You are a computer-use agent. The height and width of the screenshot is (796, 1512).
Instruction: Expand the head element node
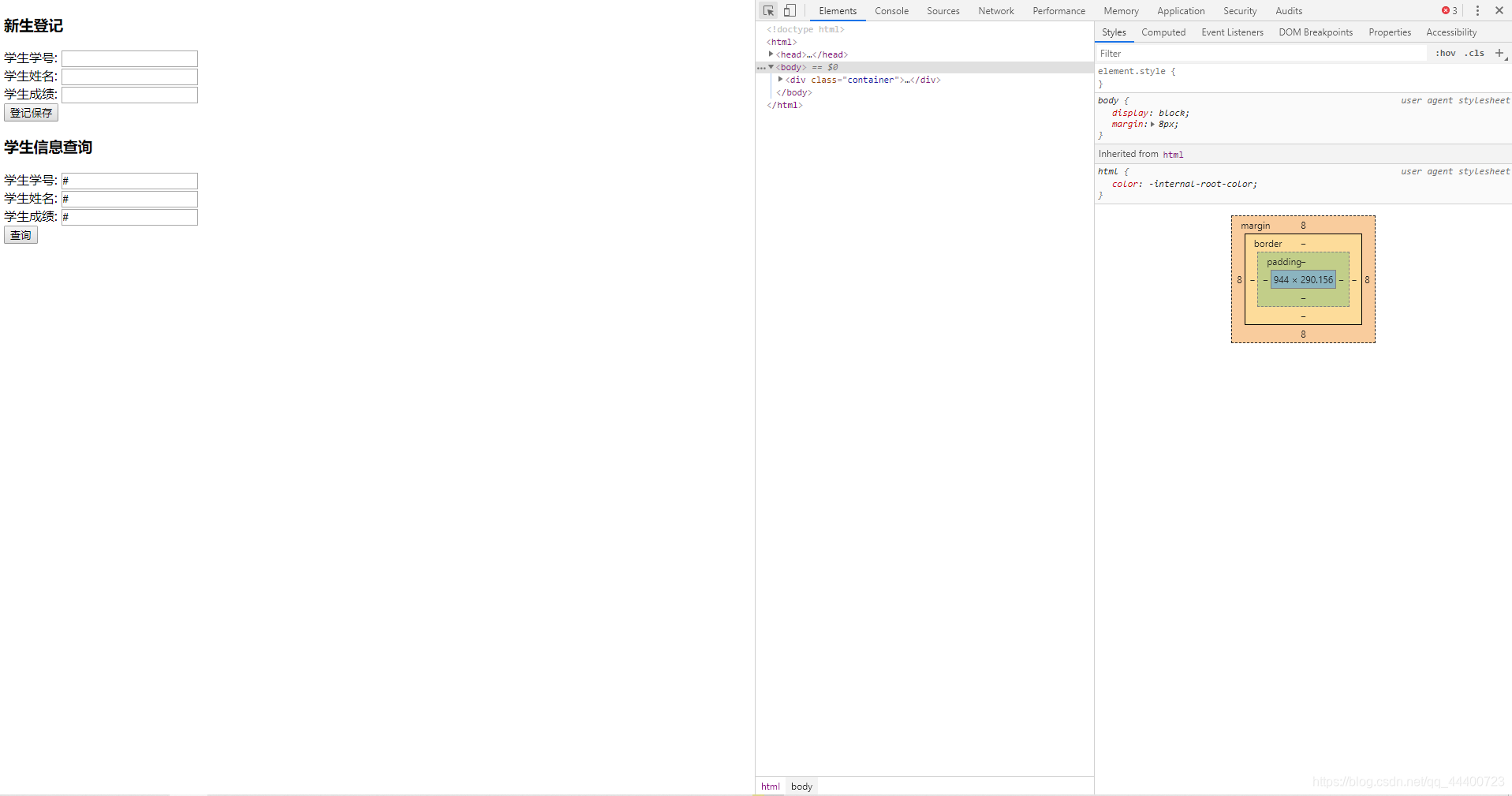tap(771, 54)
